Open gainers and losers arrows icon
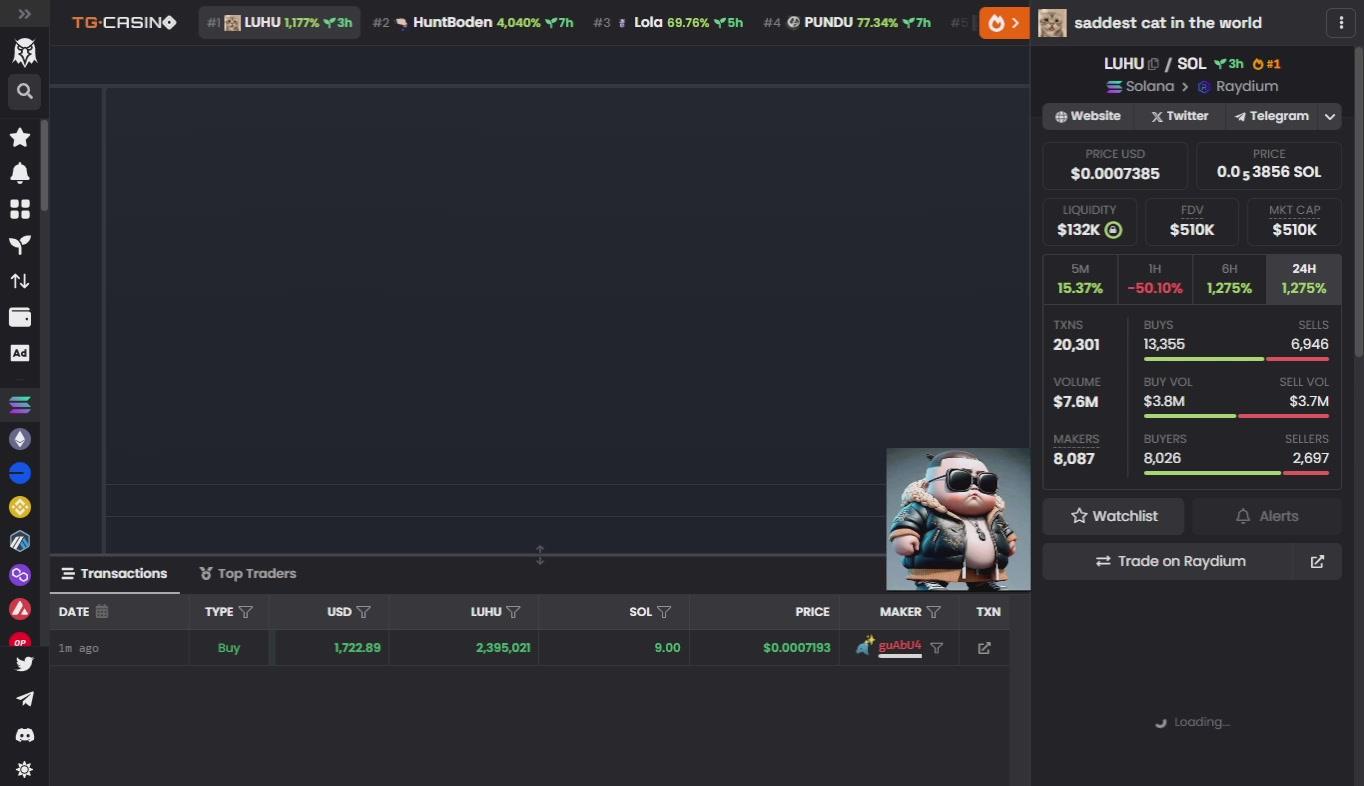The image size is (1364, 786). pyautogui.click(x=20, y=281)
